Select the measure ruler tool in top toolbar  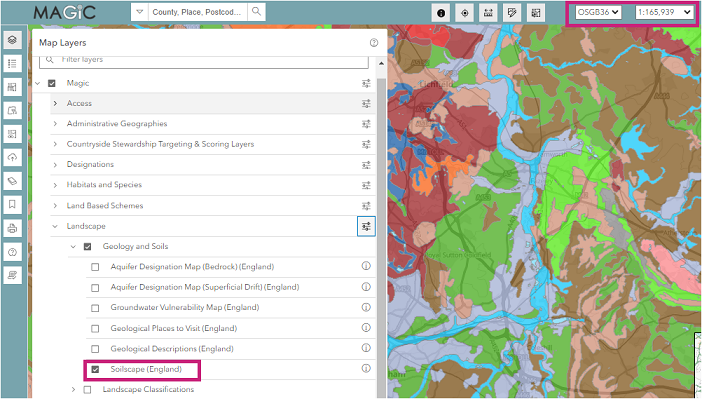[x=488, y=13]
